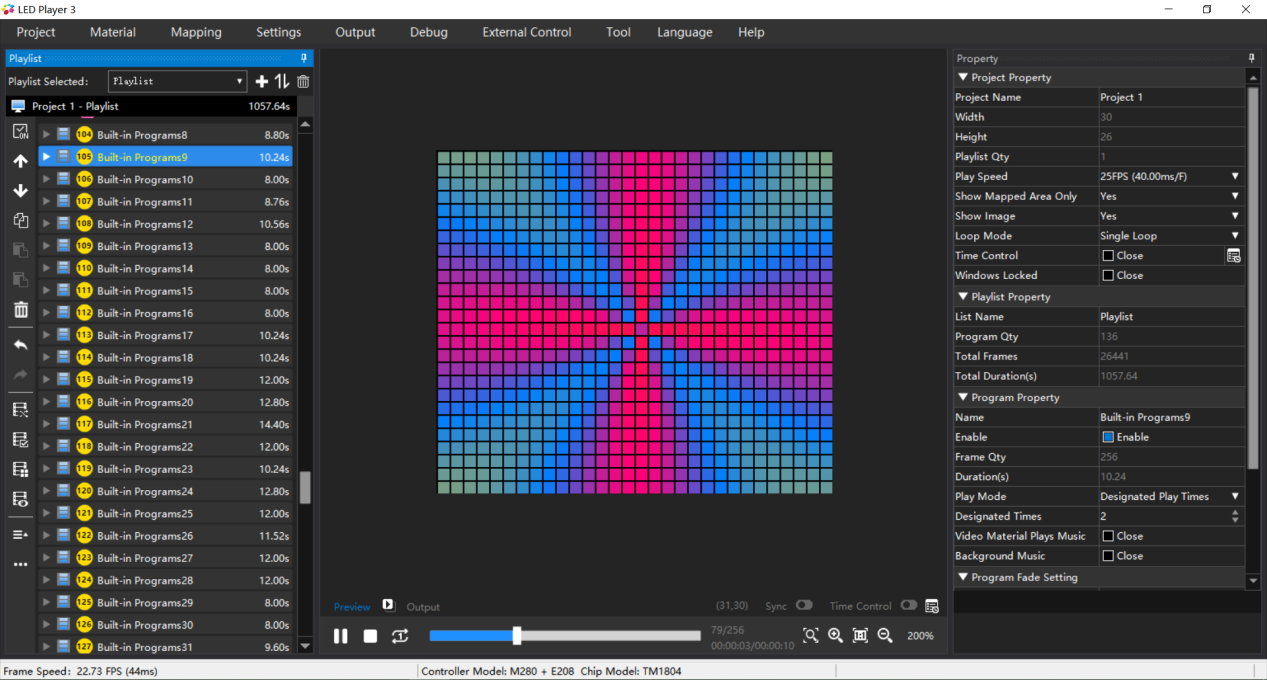Image resolution: width=1267 pixels, height=680 pixels.
Task: Switch to the Output tab
Action: coord(423,607)
